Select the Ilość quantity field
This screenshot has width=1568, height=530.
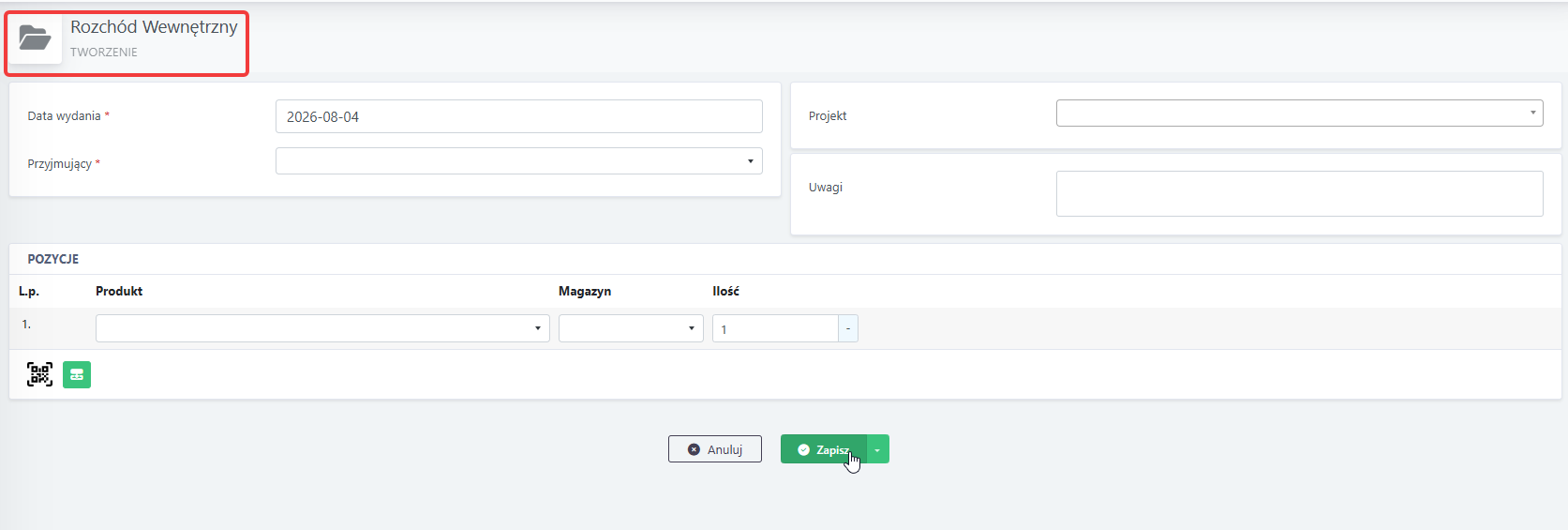(775, 328)
